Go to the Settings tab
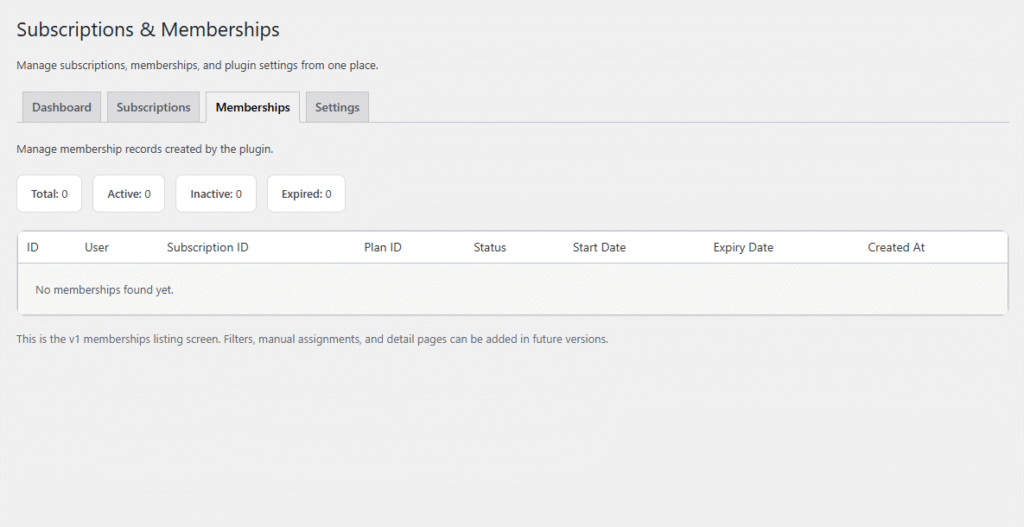The width and height of the screenshot is (1024, 527). click(337, 107)
